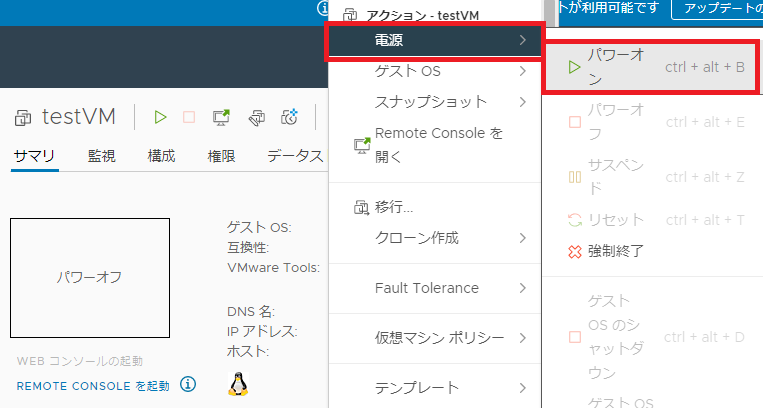763x408 pixels.
Task: Click testVM title text
Action: [79, 117]
